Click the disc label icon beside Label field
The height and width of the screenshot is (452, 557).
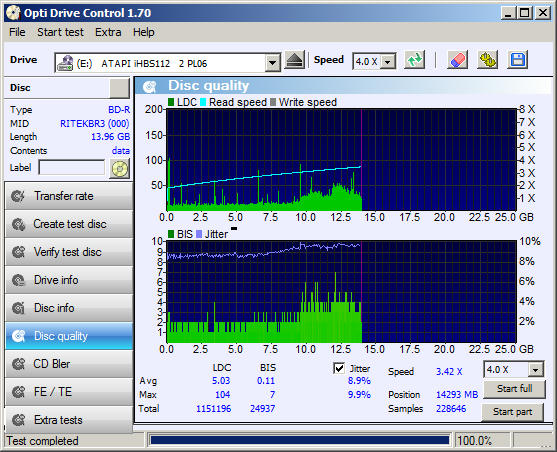[x=120, y=168]
